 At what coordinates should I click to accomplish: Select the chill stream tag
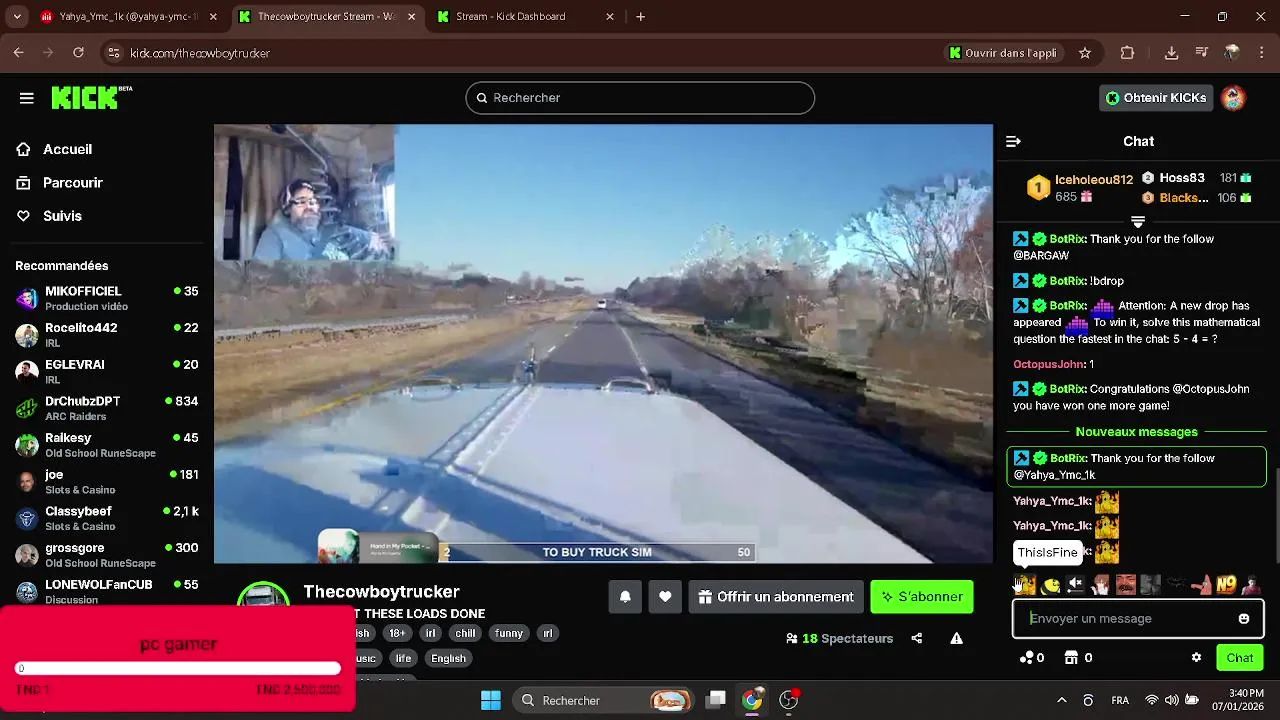(x=465, y=633)
